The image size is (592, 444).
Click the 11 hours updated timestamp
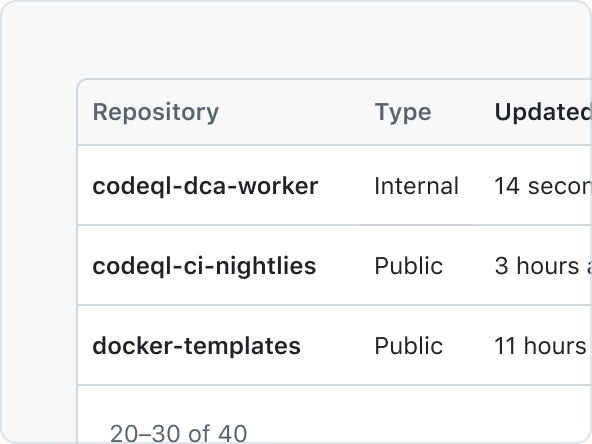pos(543,346)
